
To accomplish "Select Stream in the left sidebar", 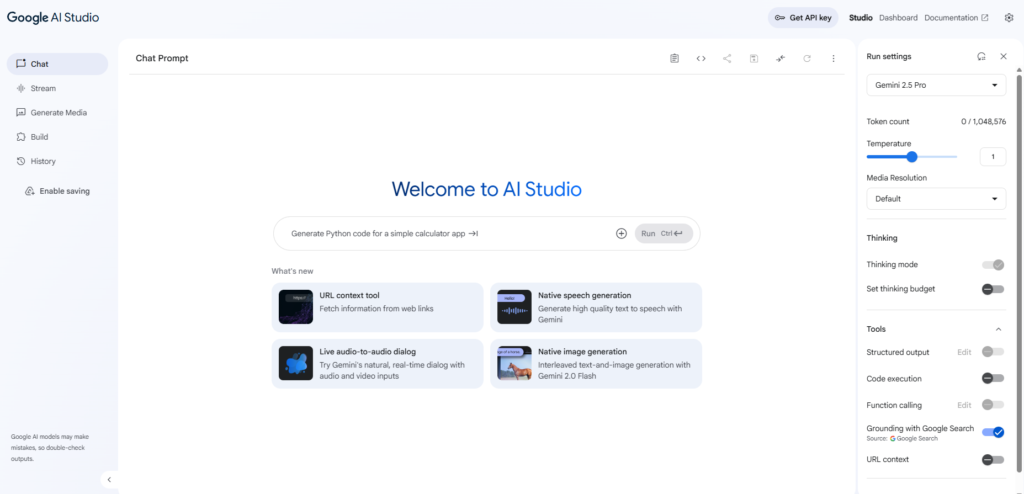I will 43,88.
